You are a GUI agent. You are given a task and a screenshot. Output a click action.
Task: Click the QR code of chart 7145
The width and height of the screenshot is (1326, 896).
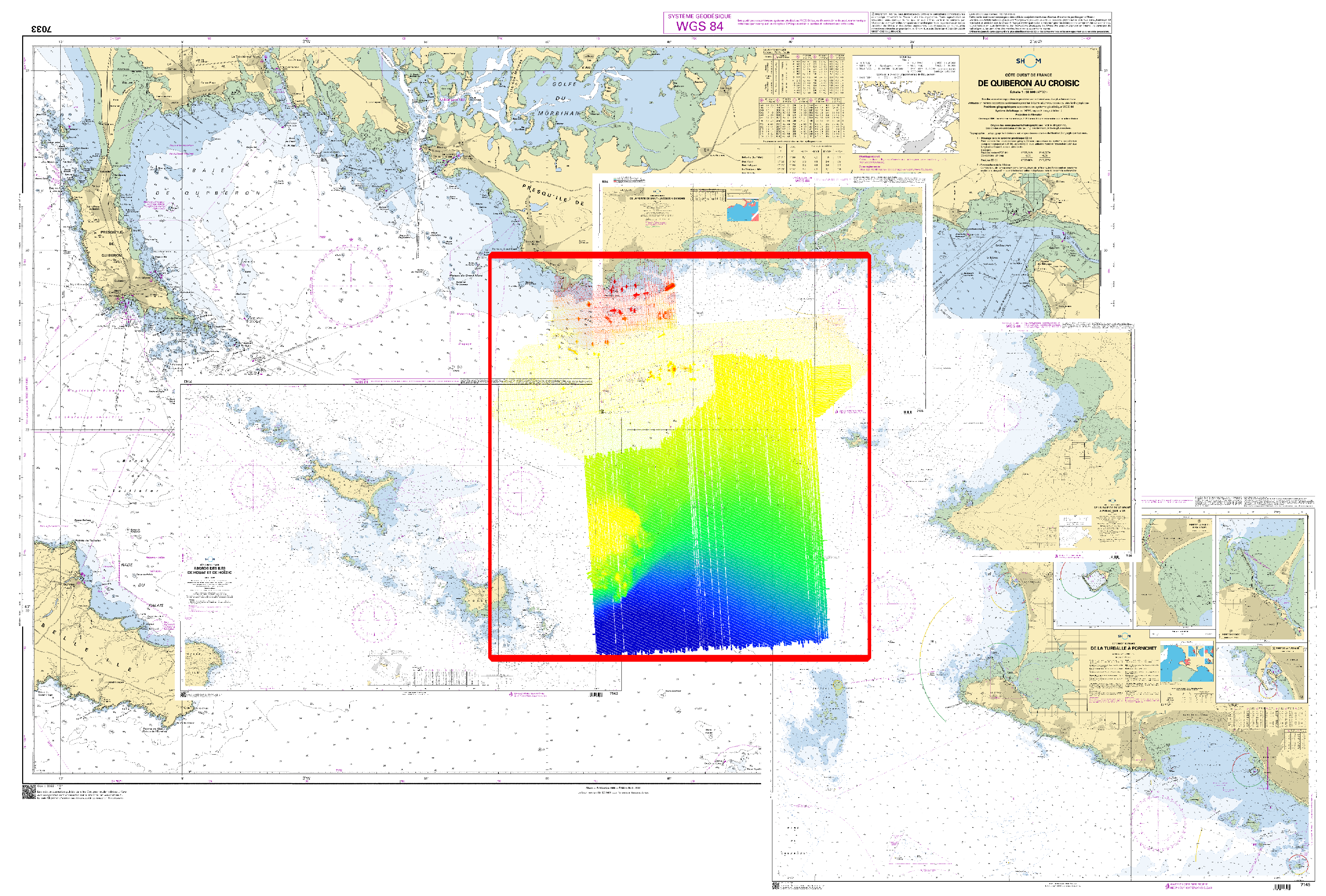click(776, 885)
